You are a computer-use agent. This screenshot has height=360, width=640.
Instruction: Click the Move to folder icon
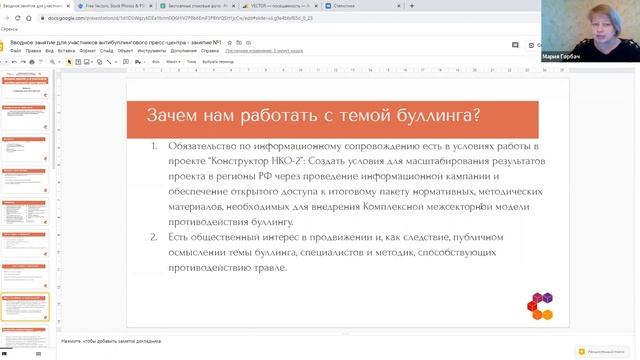tap(239, 42)
